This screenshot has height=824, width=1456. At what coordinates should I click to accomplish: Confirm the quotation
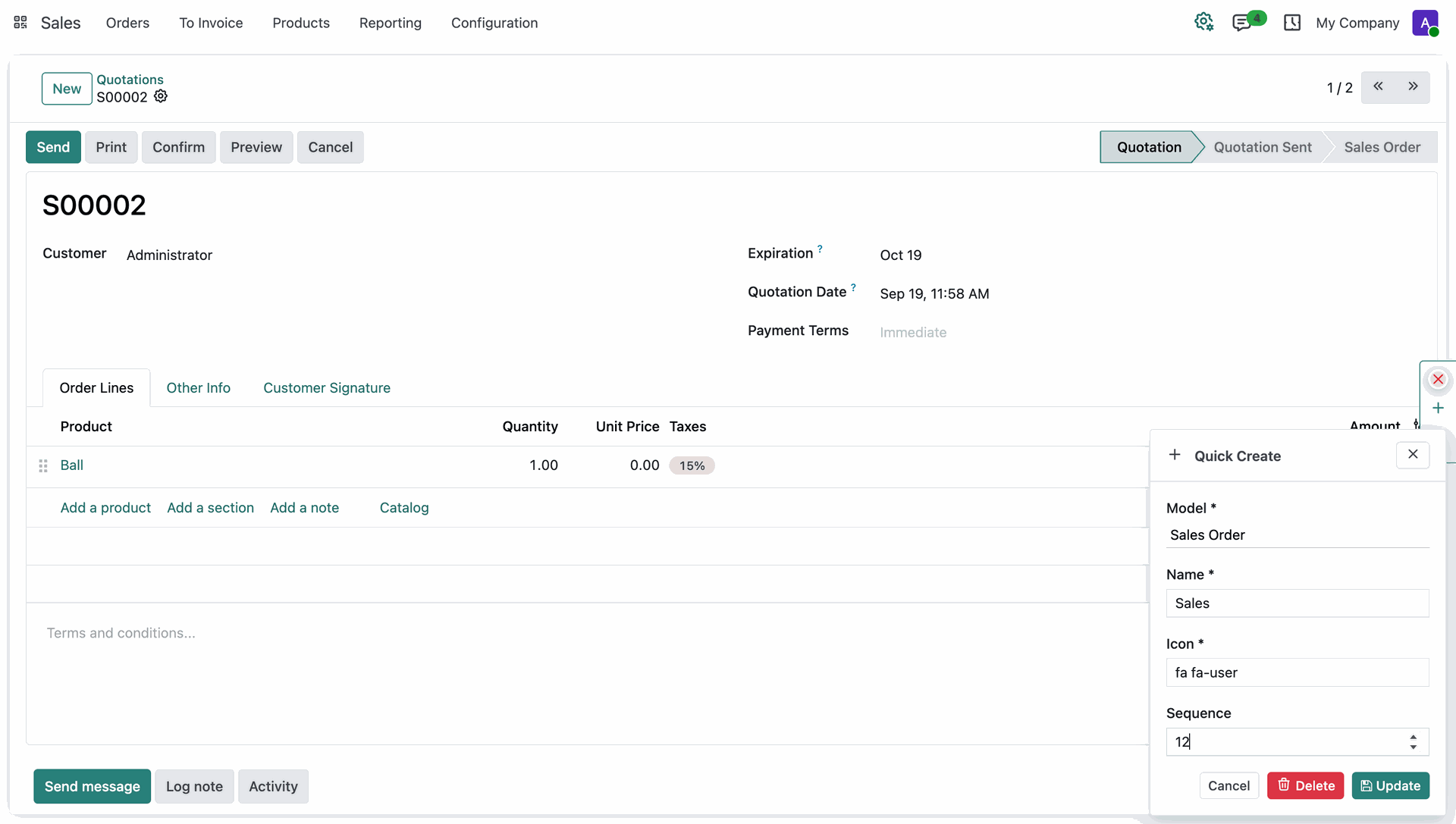pyautogui.click(x=178, y=147)
